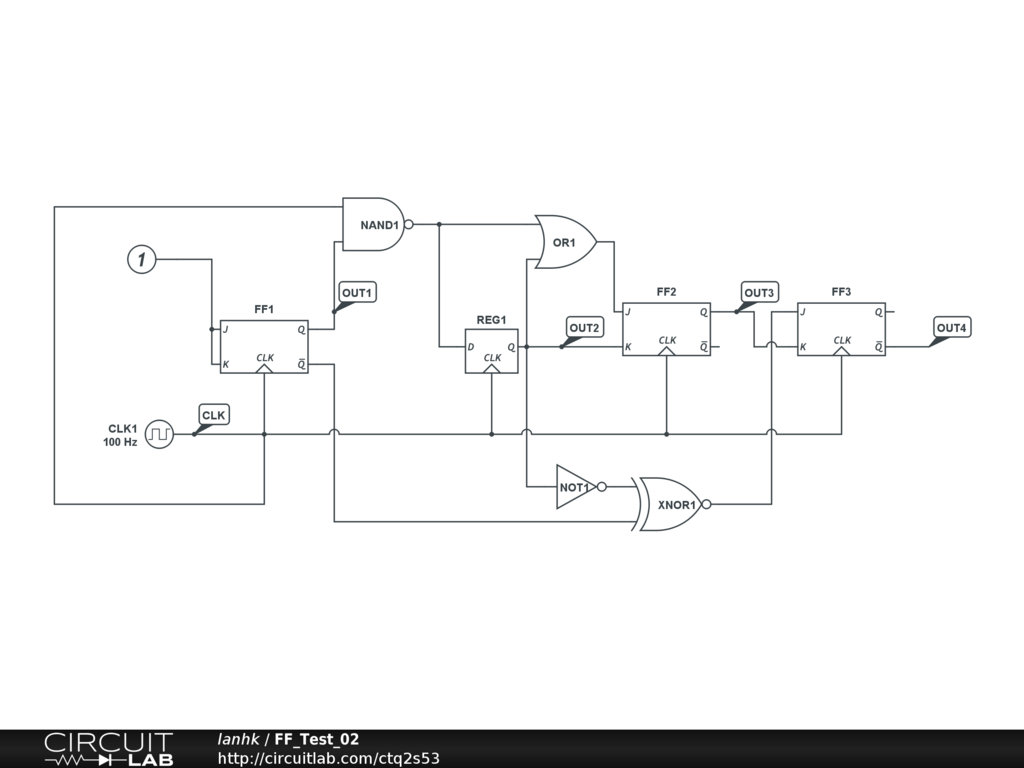Click the FF_Test_02 circuit title
The width and height of the screenshot is (1024, 768).
[317, 739]
